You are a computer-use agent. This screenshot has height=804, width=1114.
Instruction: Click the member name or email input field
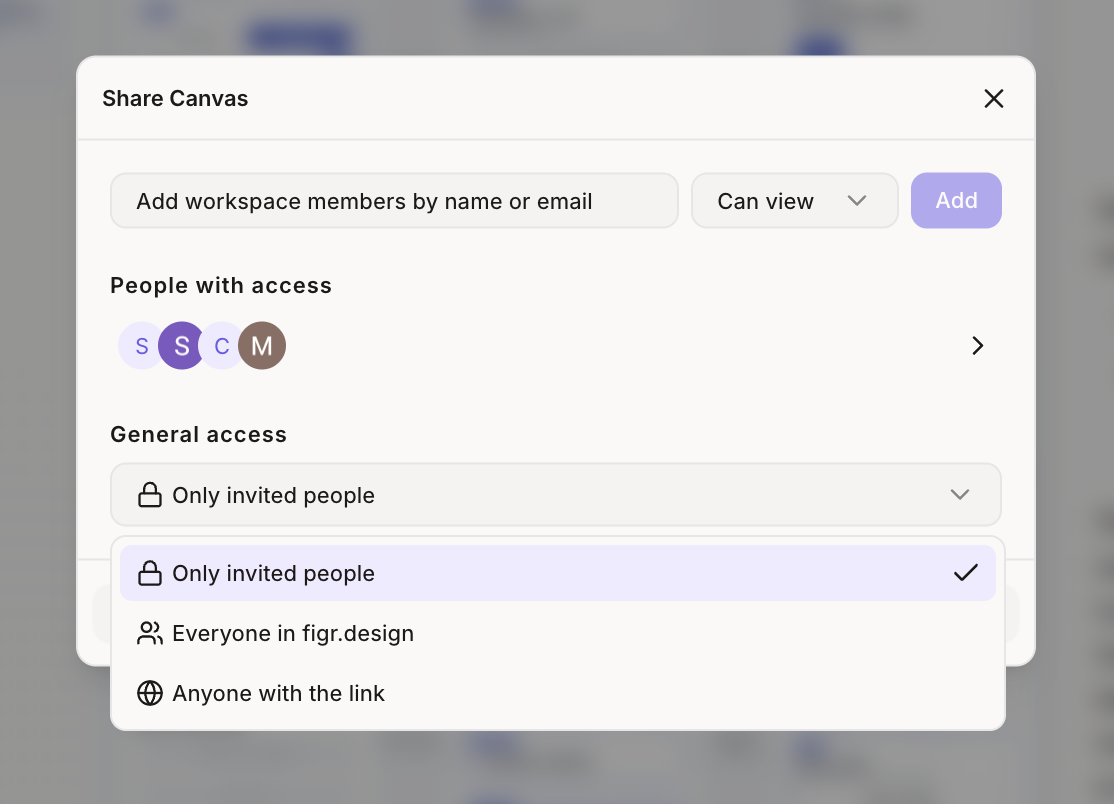pos(394,201)
